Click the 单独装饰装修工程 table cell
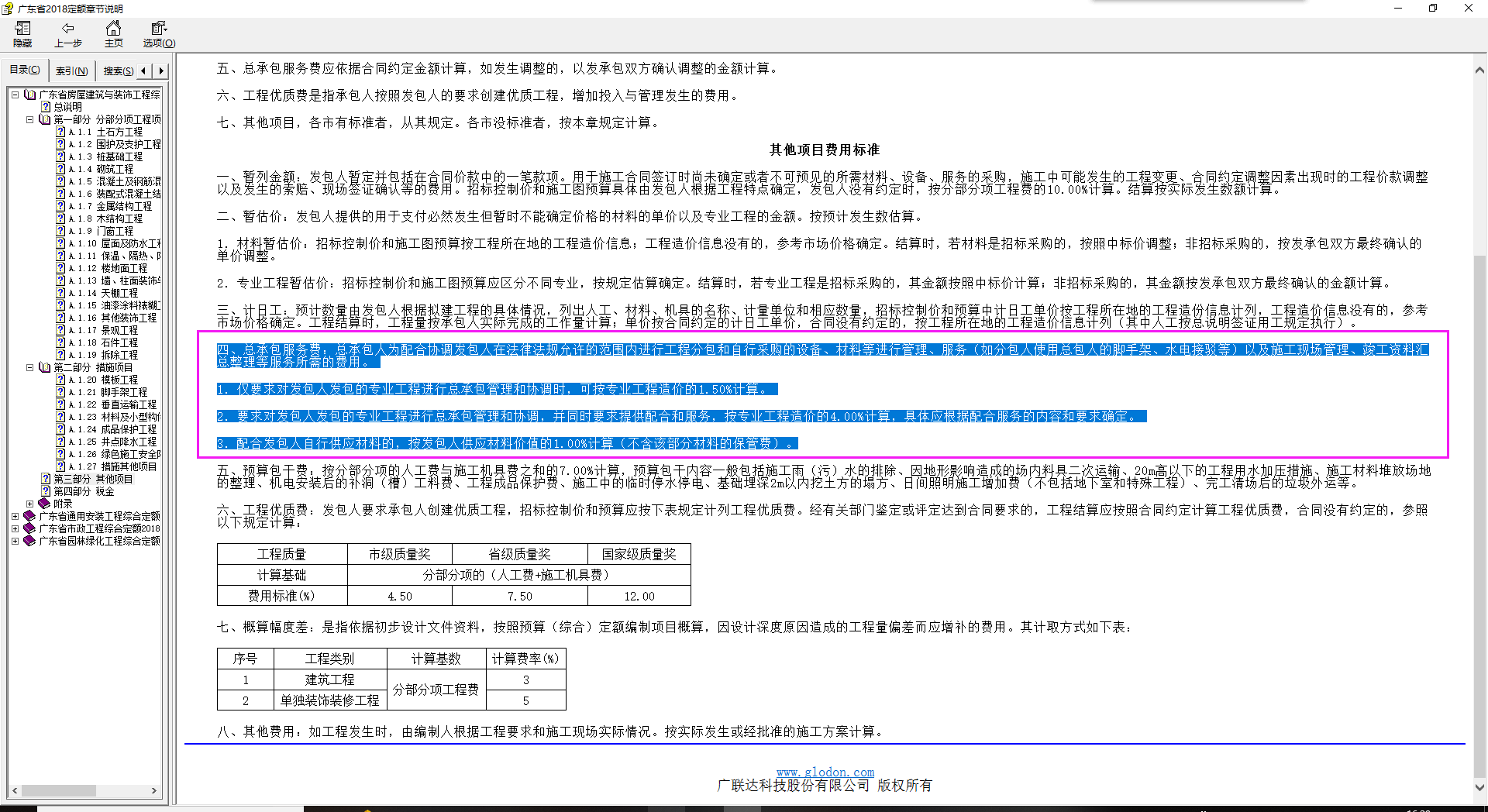The width and height of the screenshot is (1488, 812). pos(330,700)
